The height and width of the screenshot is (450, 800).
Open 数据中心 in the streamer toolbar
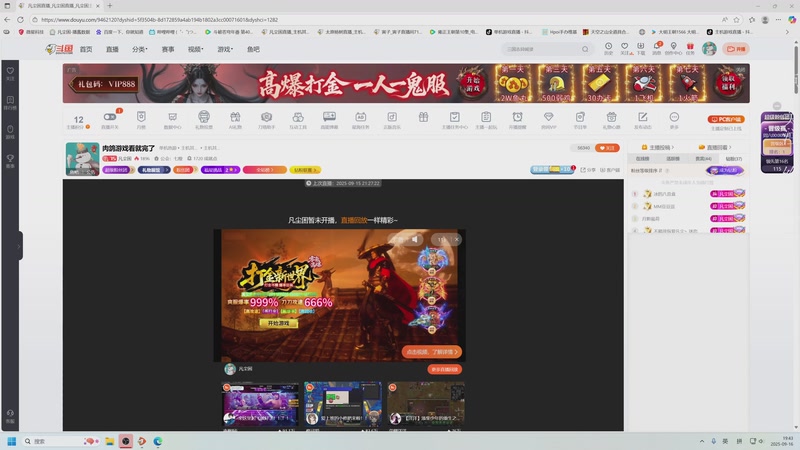172,120
